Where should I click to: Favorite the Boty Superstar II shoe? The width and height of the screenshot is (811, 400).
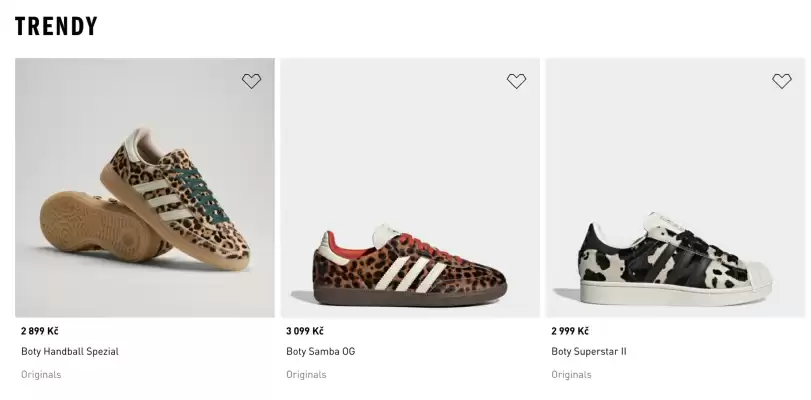(782, 81)
